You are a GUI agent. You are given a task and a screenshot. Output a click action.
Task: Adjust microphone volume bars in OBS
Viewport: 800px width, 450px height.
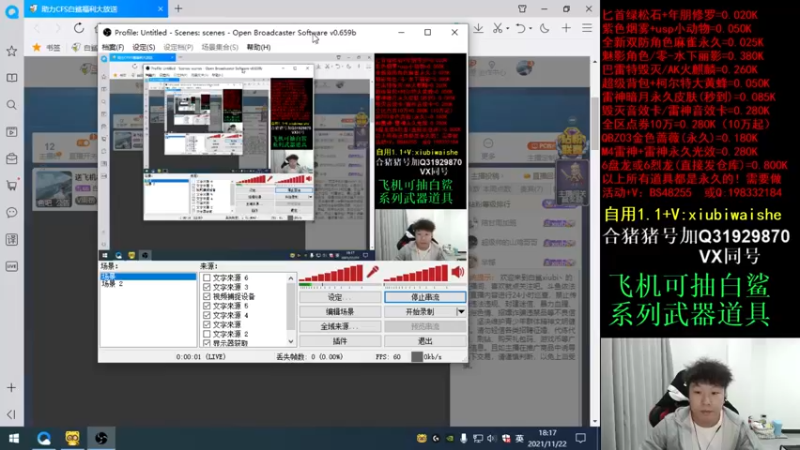[x=332, y=274]
